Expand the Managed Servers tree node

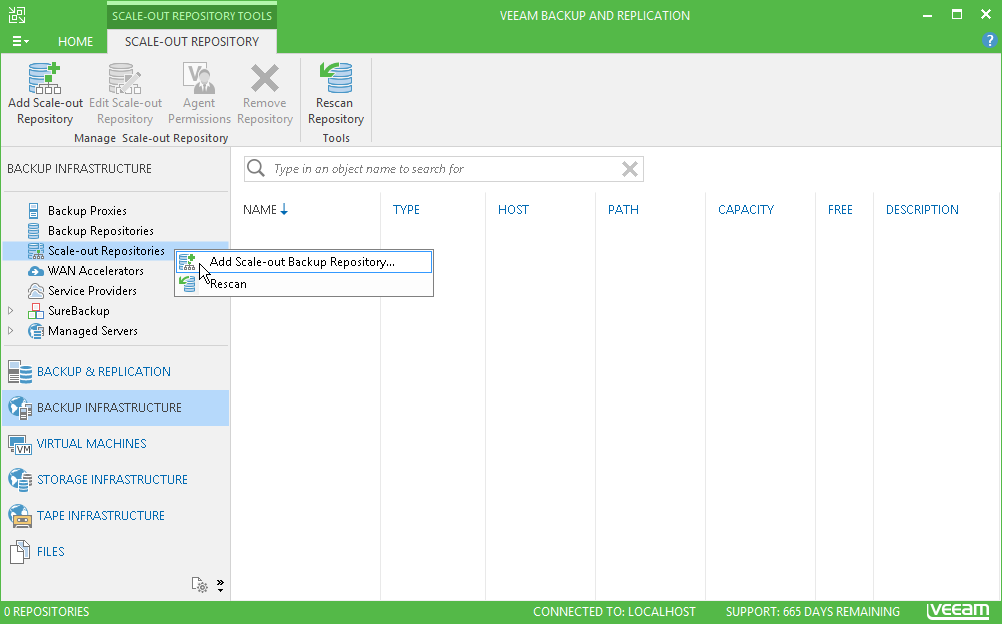tap(10, 331)
